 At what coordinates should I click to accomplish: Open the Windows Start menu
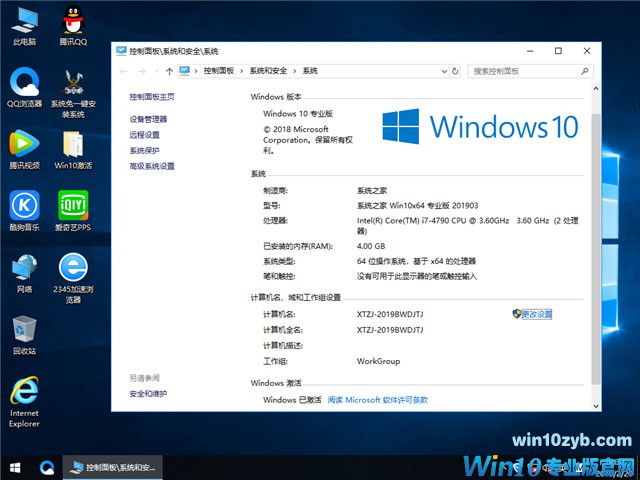(15, 468)
